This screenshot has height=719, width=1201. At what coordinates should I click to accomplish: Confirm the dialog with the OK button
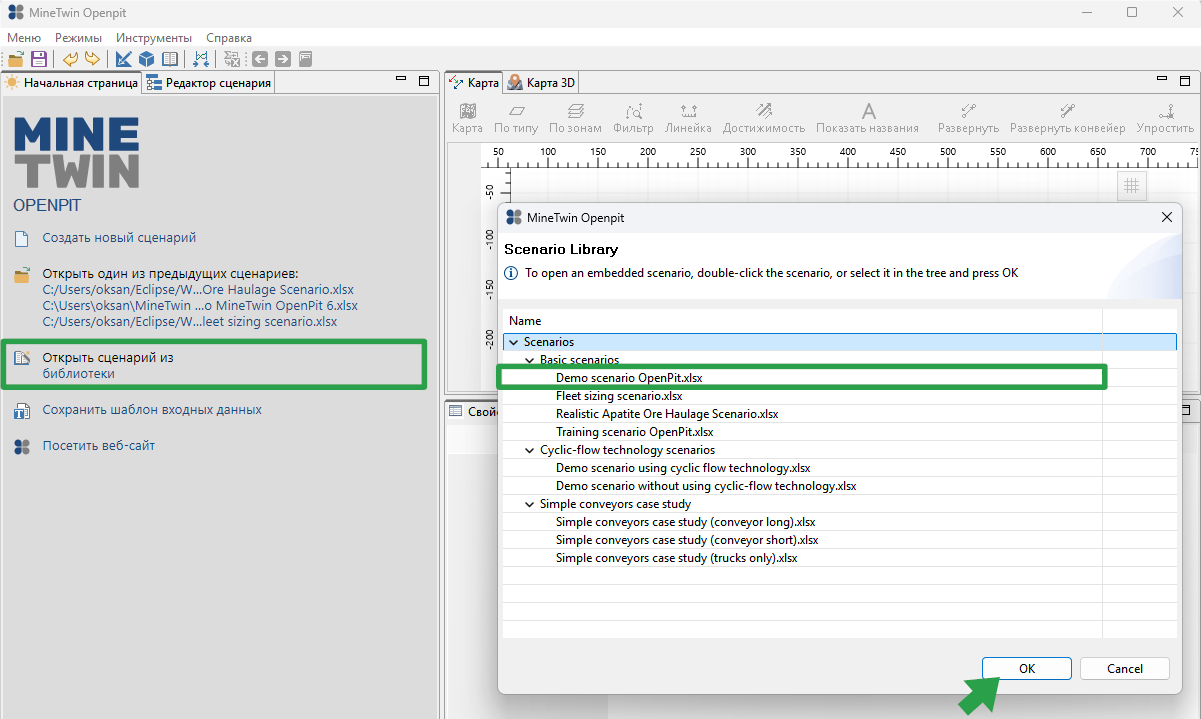coord(1027,669)
